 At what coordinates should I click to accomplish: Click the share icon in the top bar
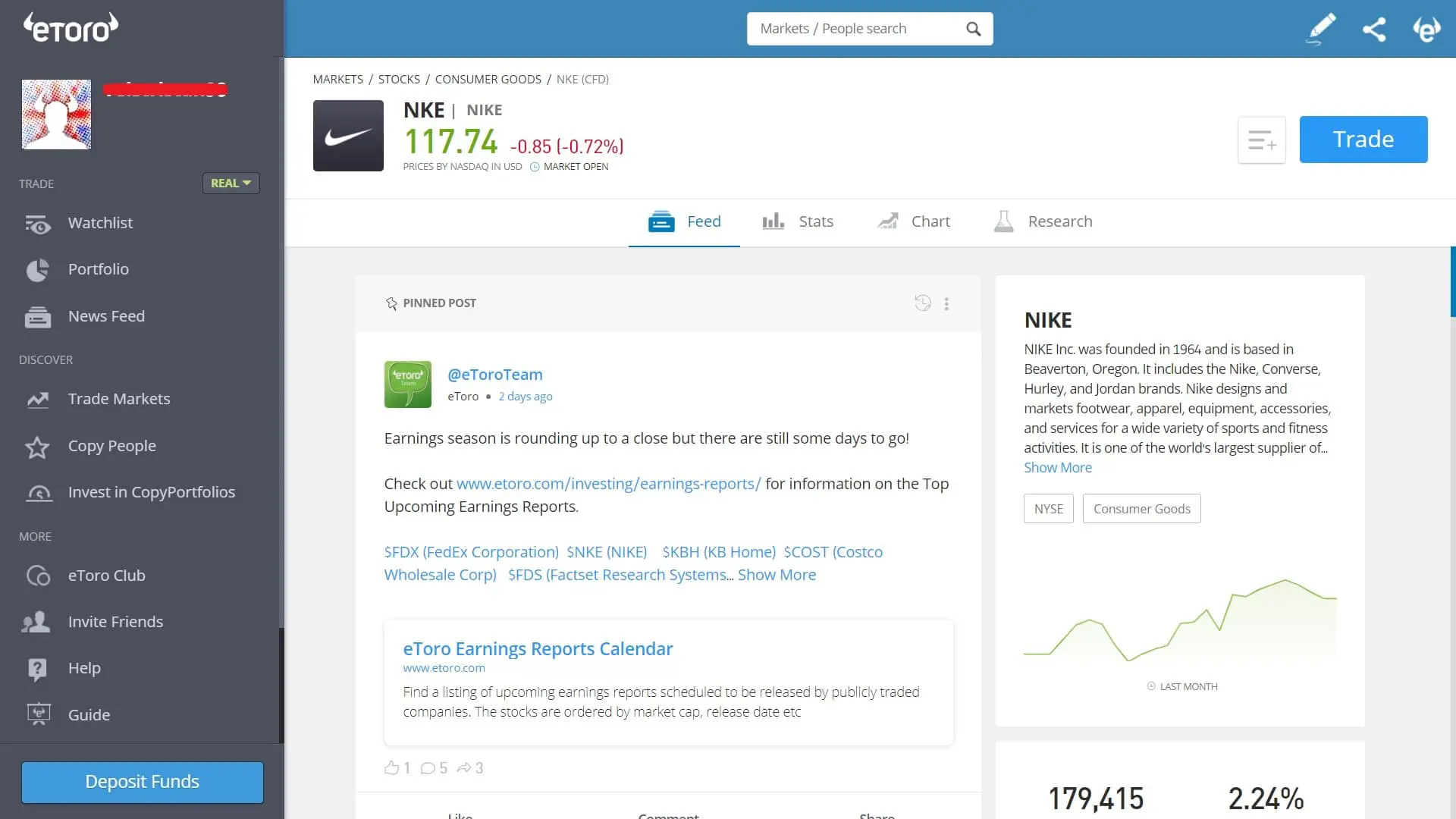[x=1374, y=28]
